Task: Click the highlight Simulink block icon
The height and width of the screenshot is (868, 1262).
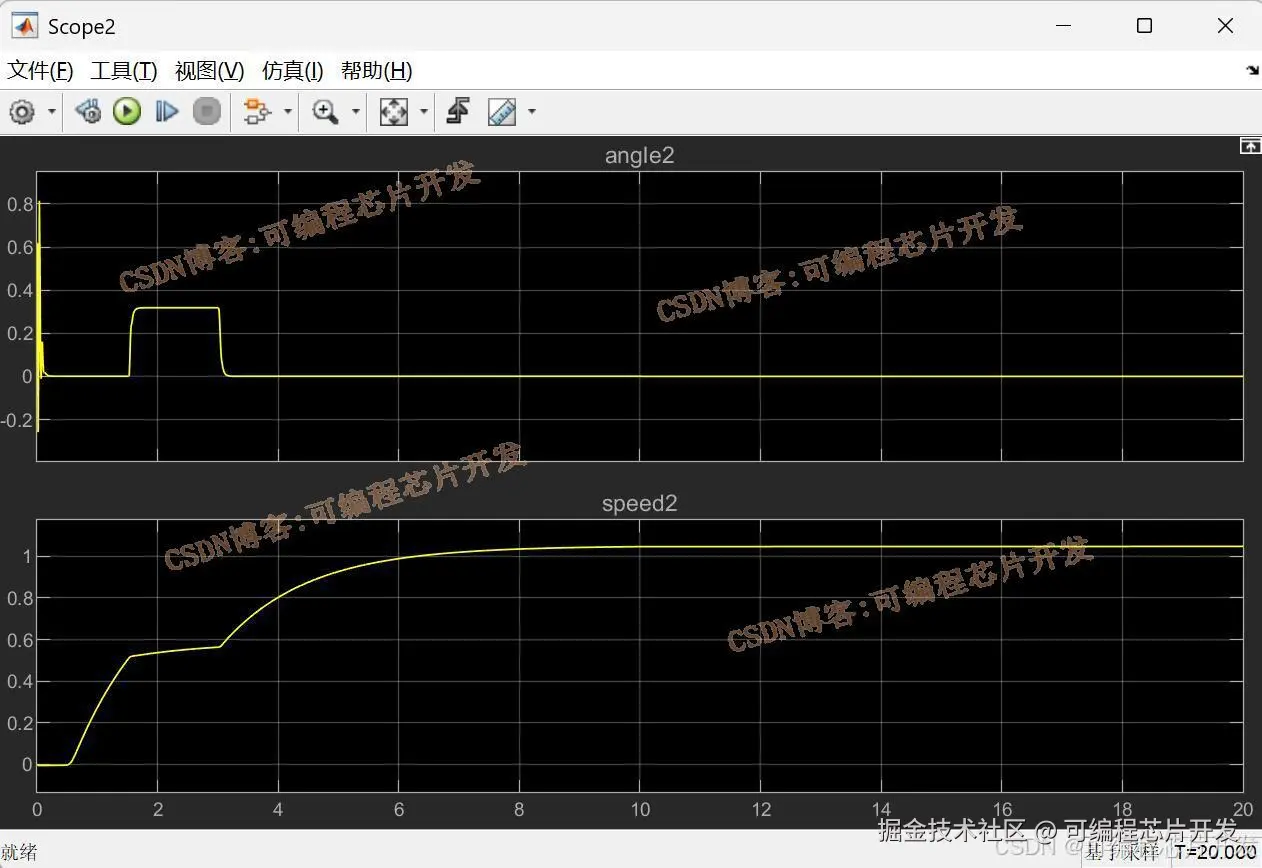Action: pos(258,112)
